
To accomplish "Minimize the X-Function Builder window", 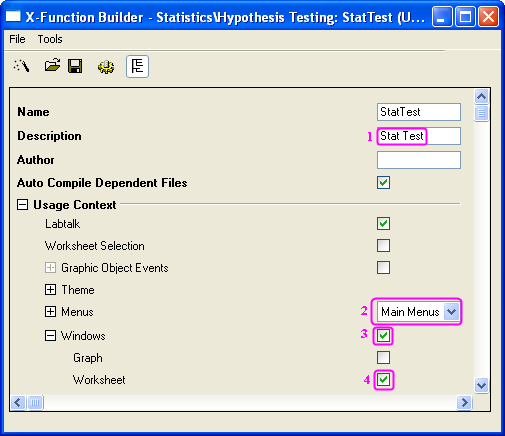I will click(442, 17).
